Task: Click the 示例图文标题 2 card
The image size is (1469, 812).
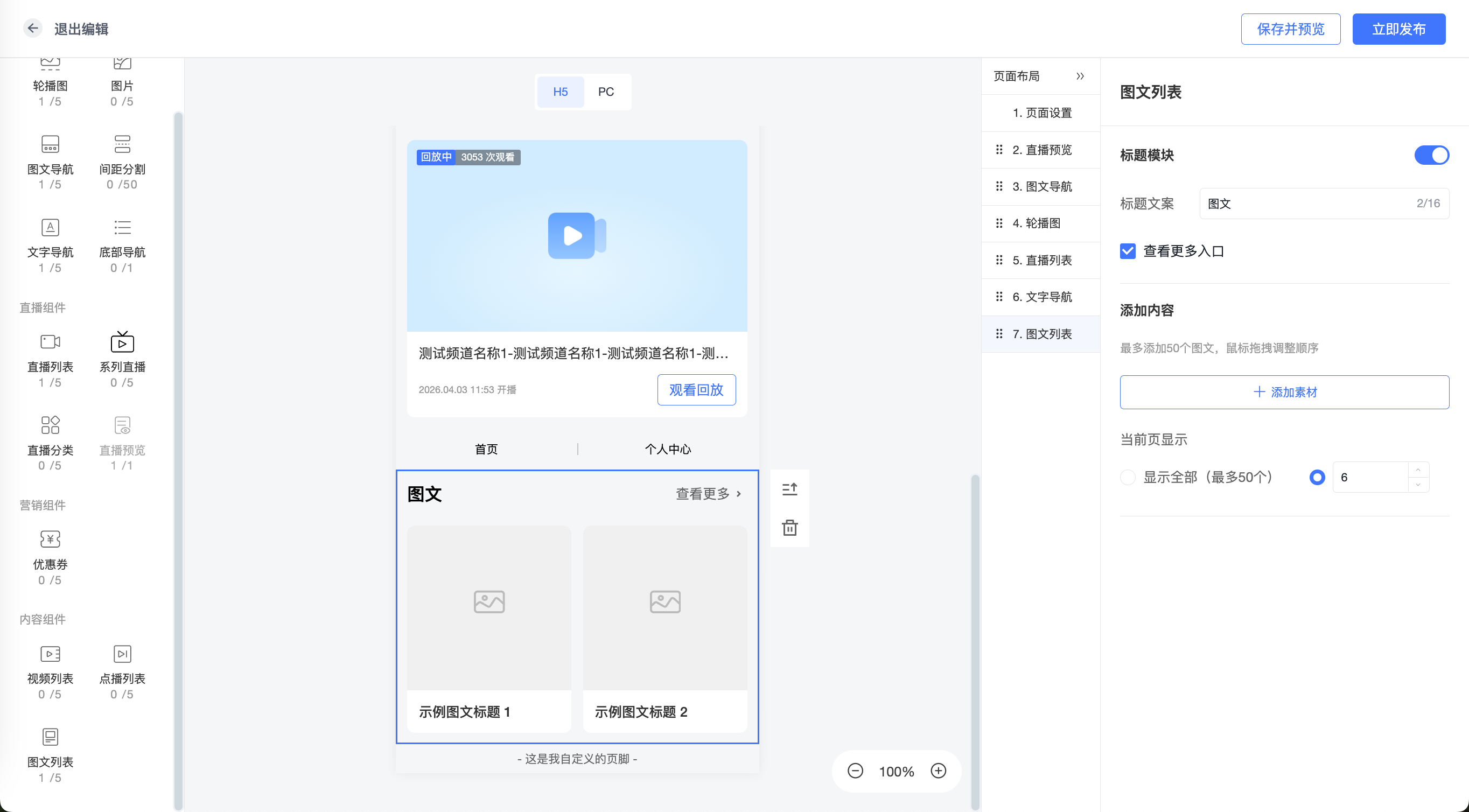Action: (665, 629)
